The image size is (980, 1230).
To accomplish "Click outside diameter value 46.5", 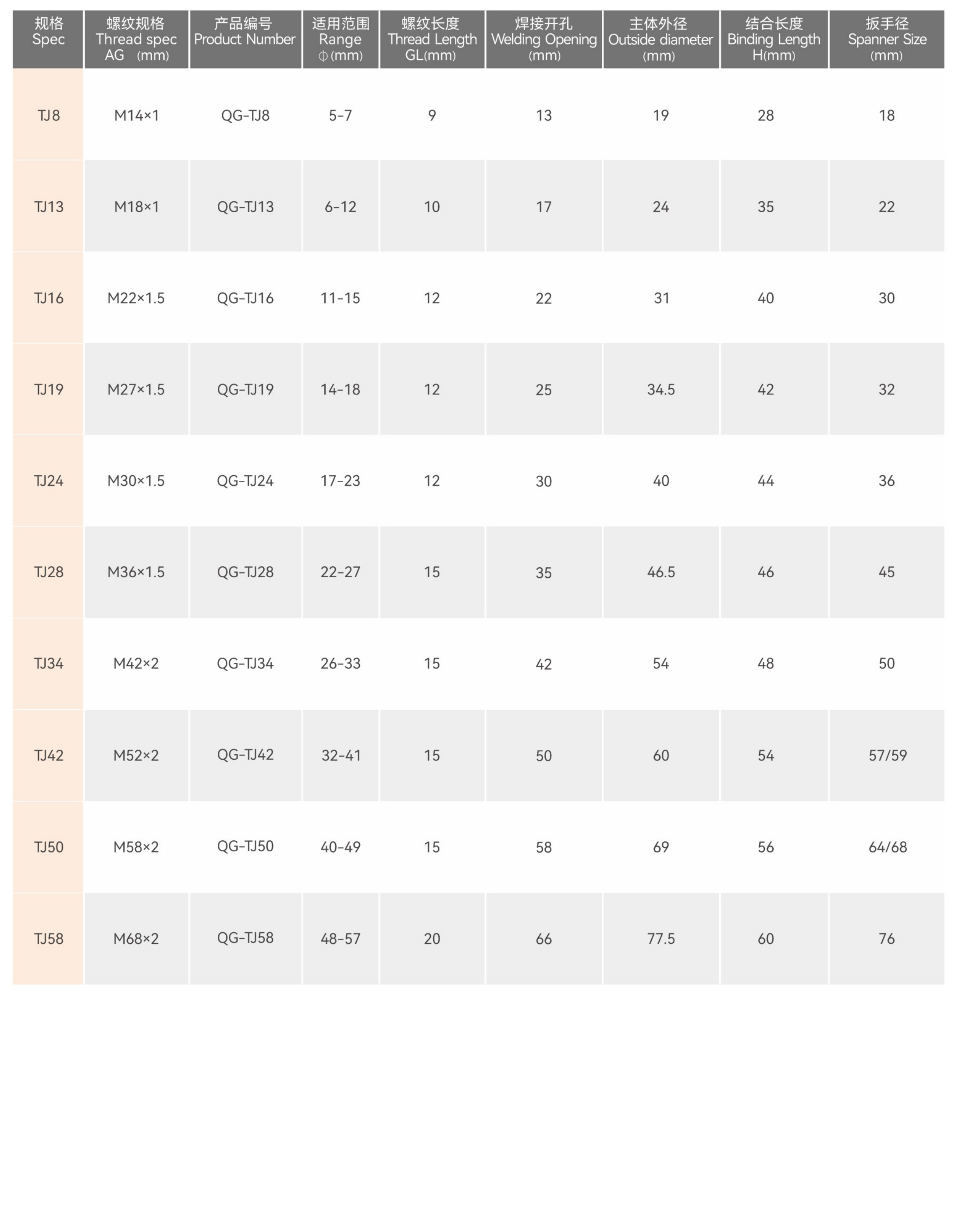I will coord(660,572).
